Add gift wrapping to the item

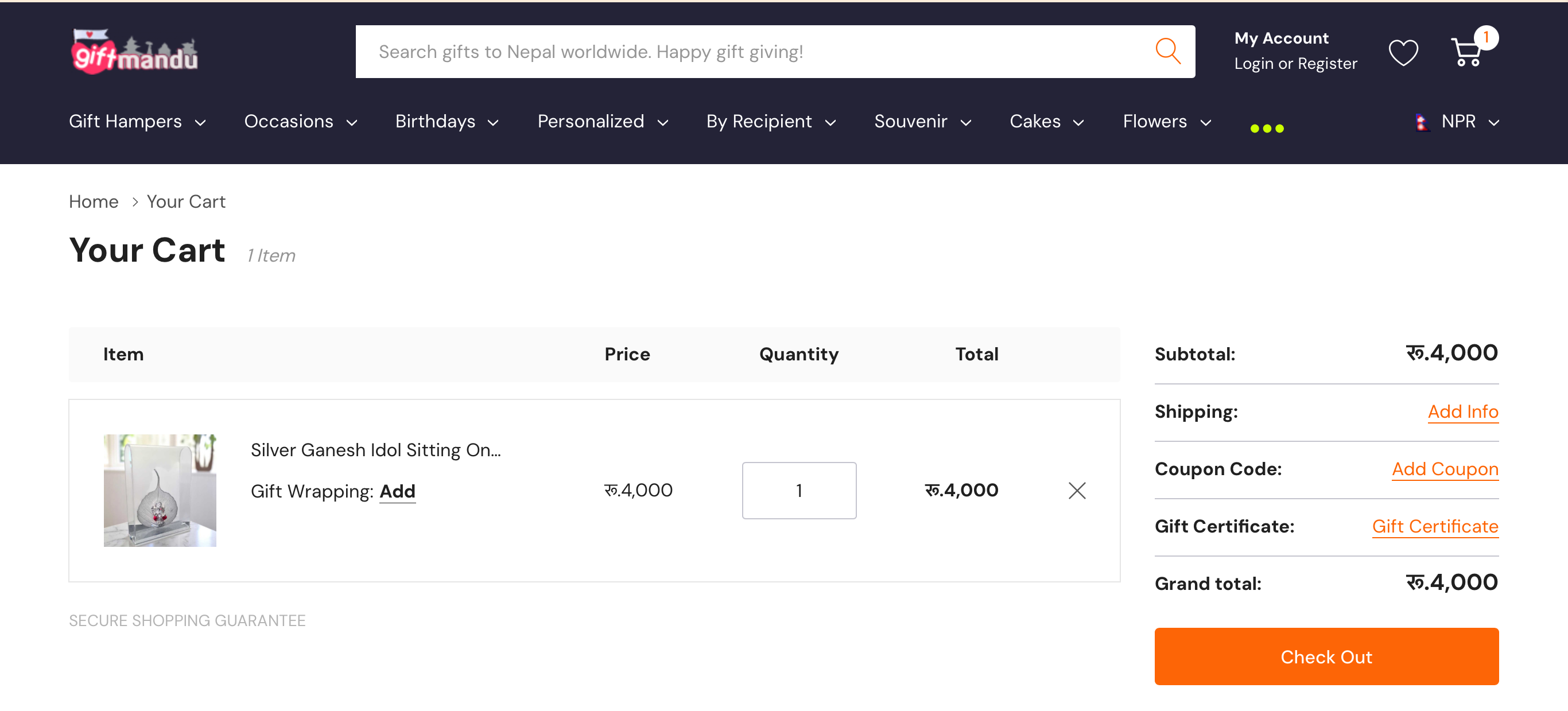pyautogui.click(x=398, y=491)
